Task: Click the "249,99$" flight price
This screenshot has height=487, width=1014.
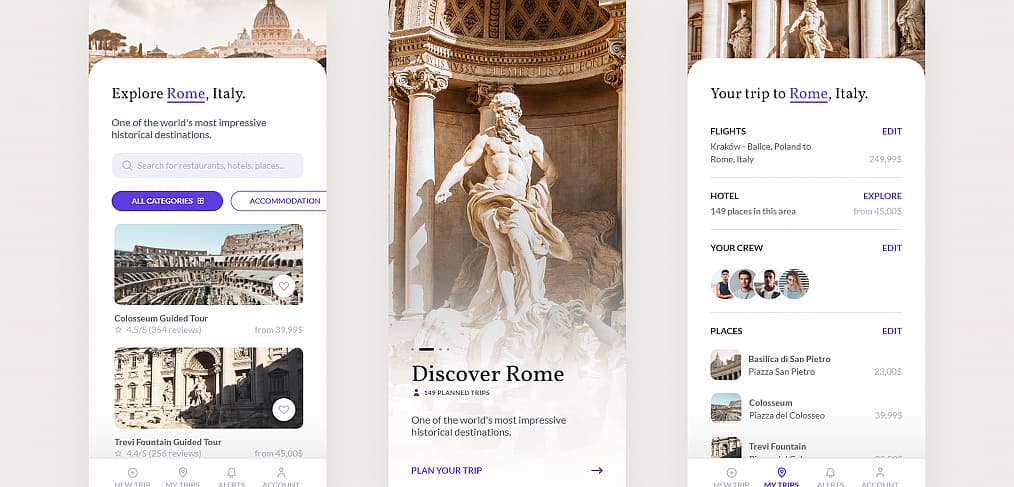Action: click(x=885, y=159)
